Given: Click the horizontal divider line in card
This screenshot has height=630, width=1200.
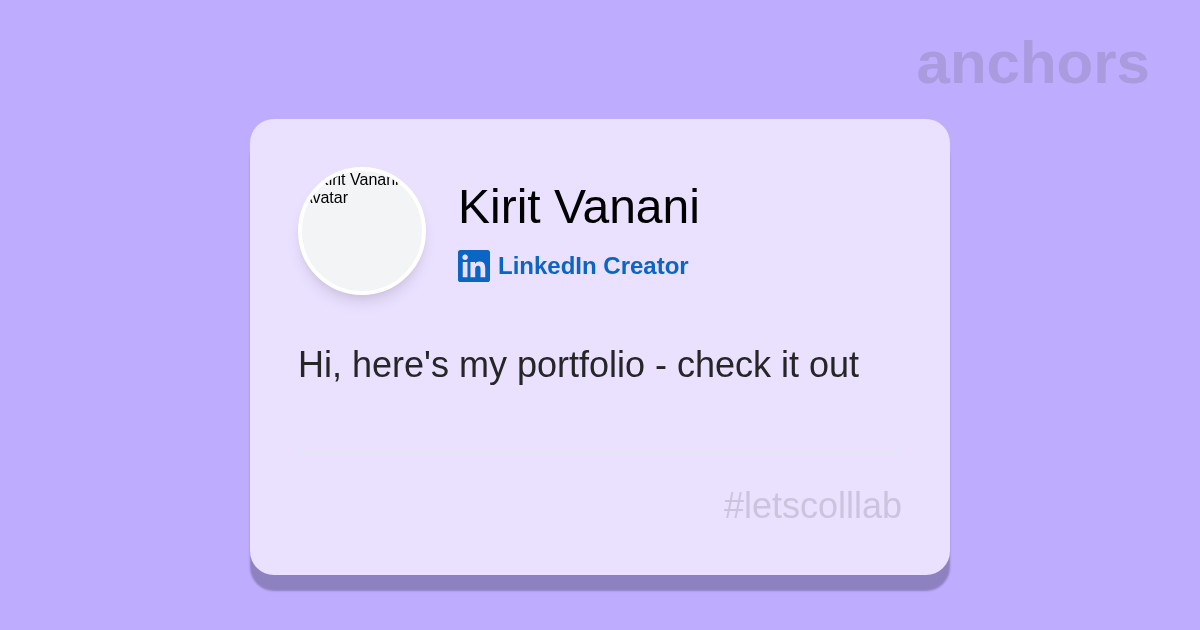Looking at the screenshot, I should [600, 452].
